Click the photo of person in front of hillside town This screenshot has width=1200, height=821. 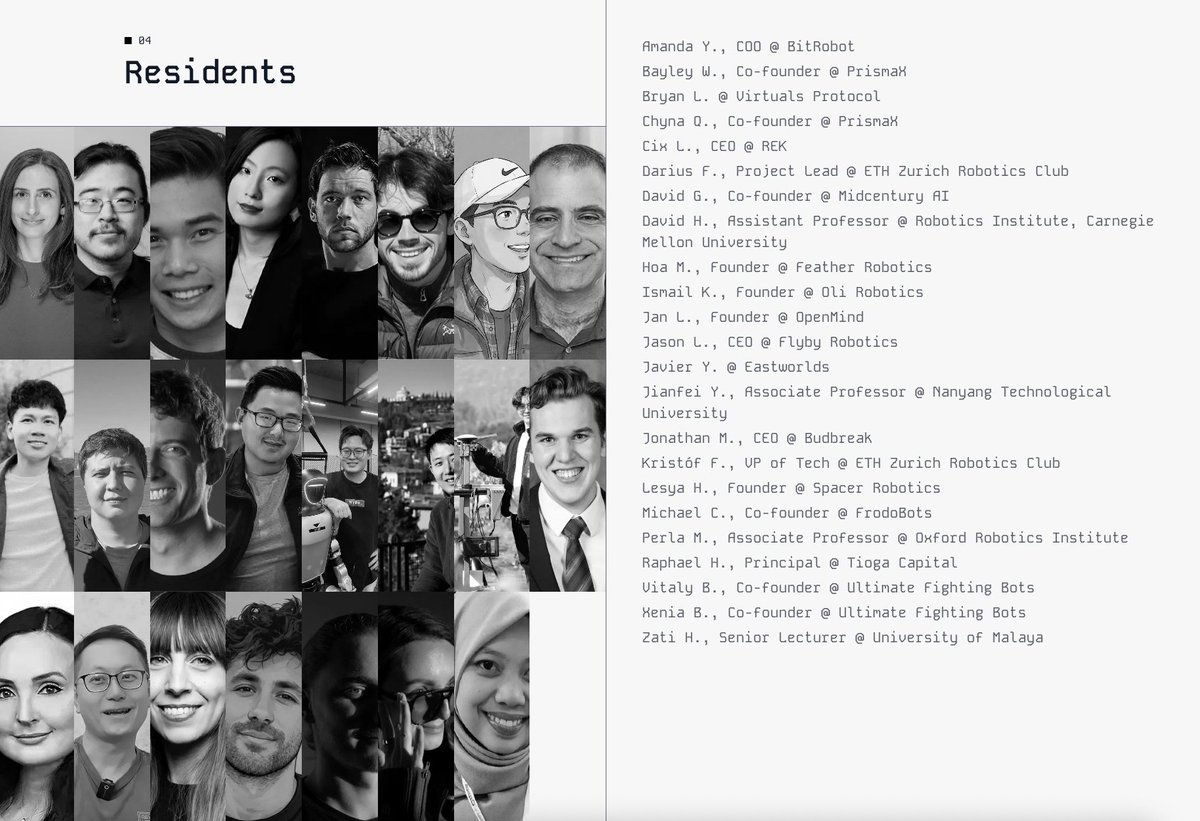click(415, 475)
